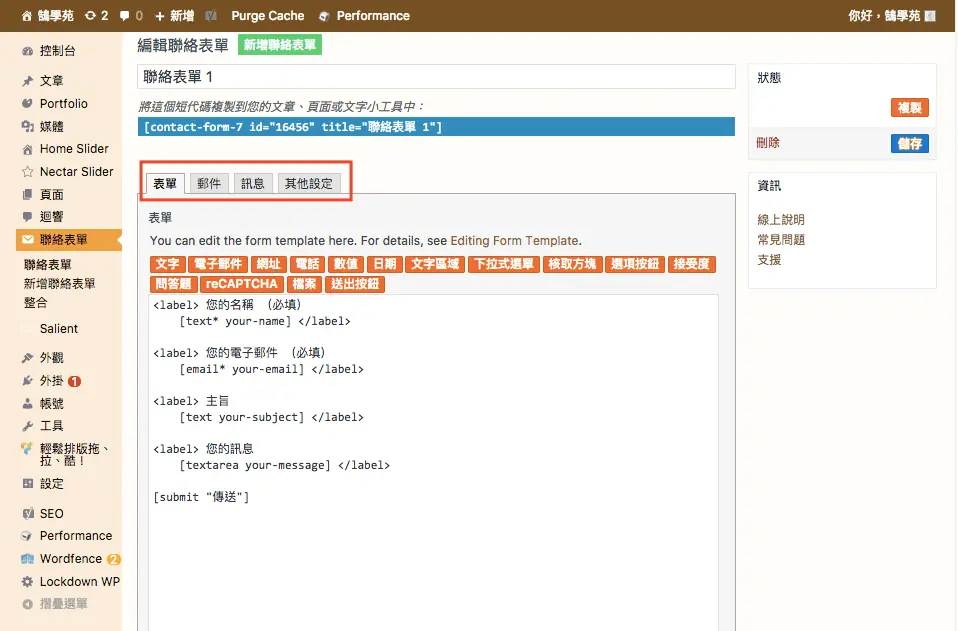
Task: Click the plus icon for 新增
Action: point(160,16)
